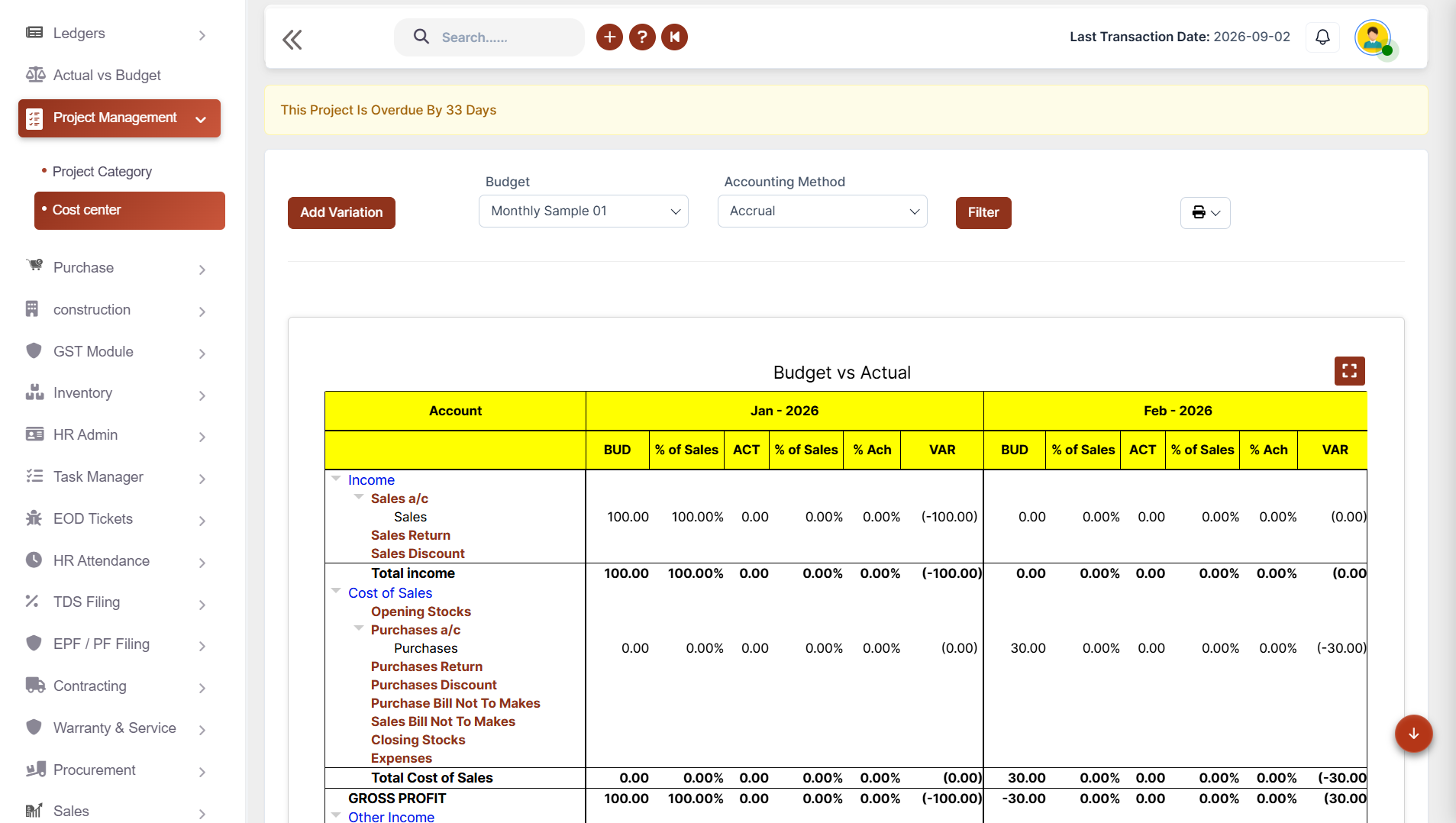Click the Total Cost of Sales label

coord(432,777)
